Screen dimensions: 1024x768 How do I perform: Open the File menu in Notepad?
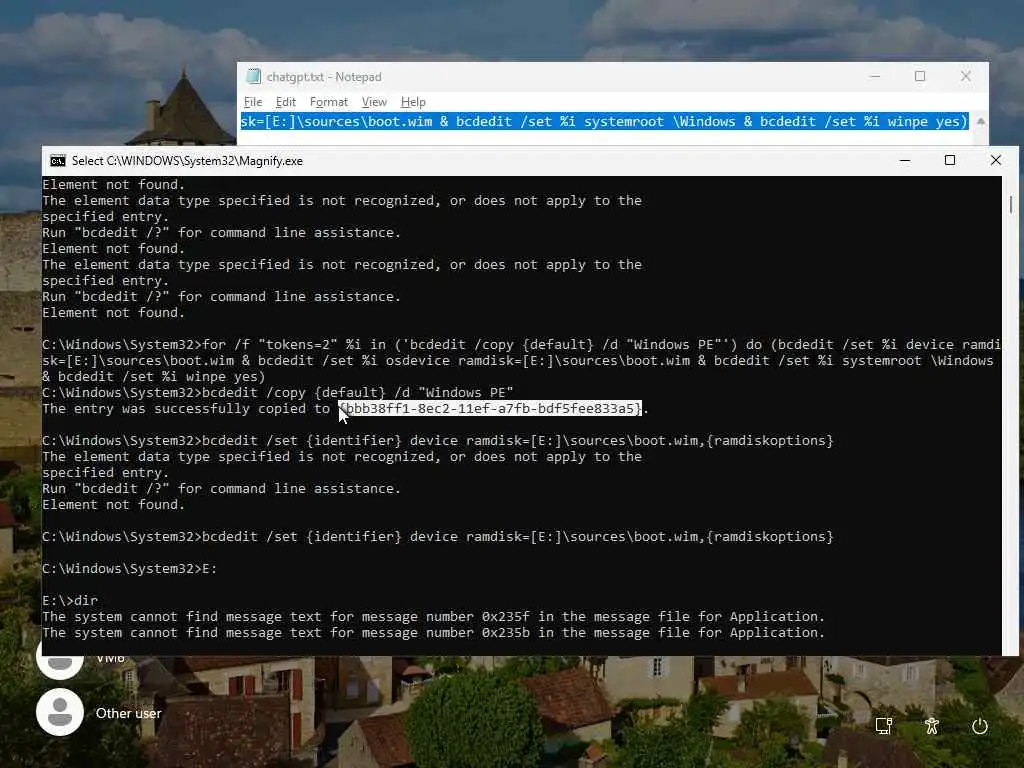pyautogui.click(x=253, y=102)
